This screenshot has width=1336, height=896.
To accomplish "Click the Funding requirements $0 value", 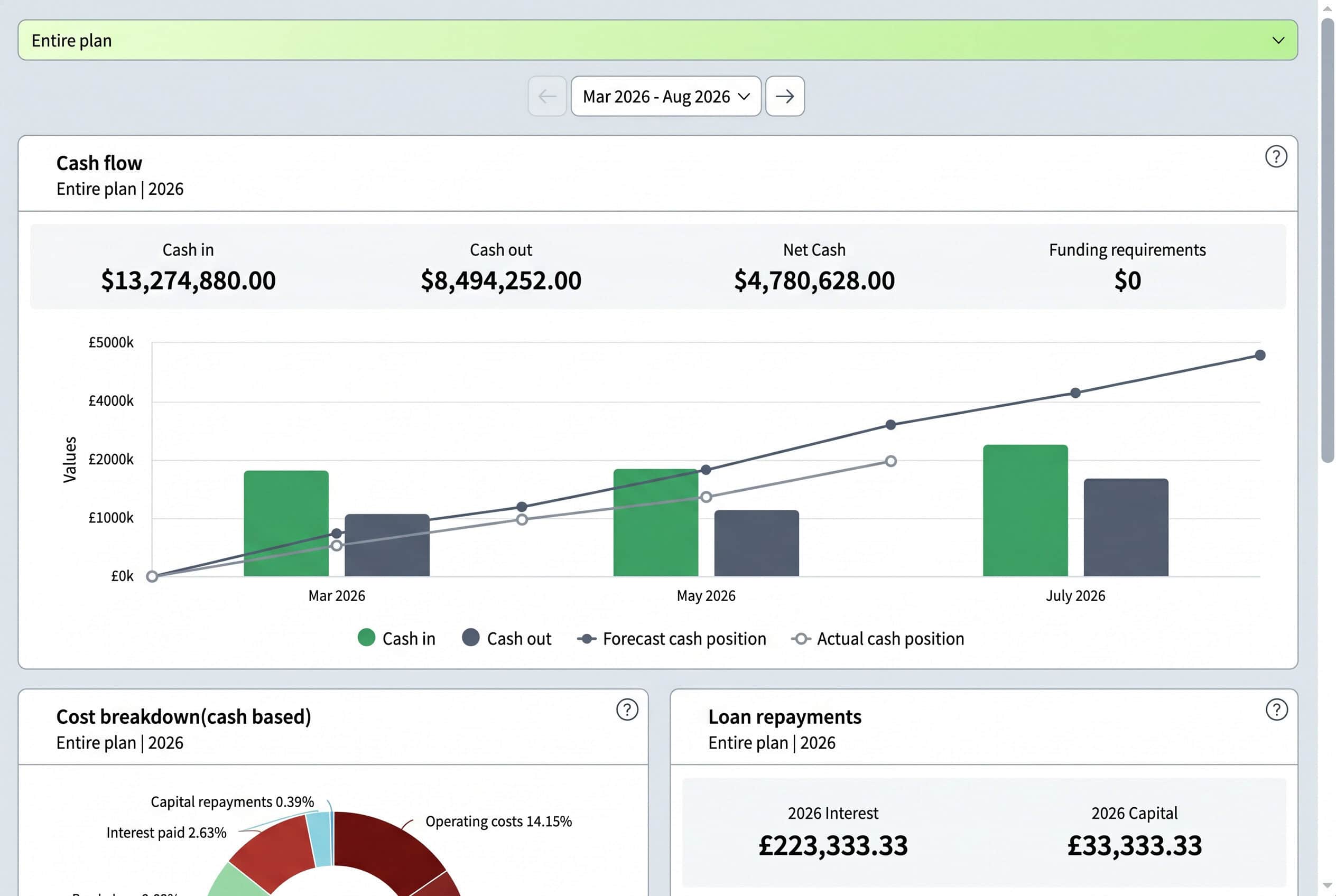I will tap(1127, 281).
